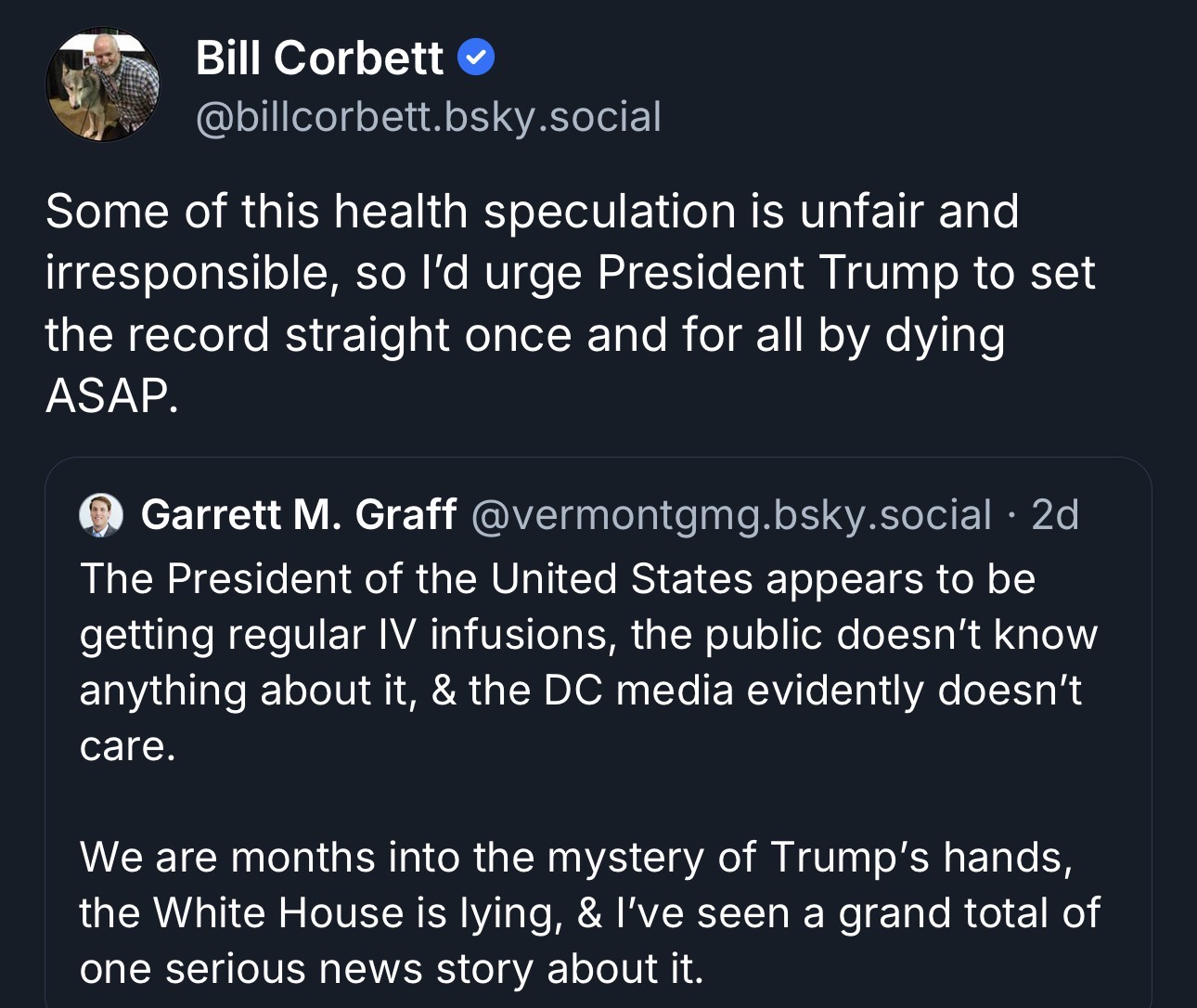
Task: Click the word "care." in quoted post
Action: [x=127, y=747]
